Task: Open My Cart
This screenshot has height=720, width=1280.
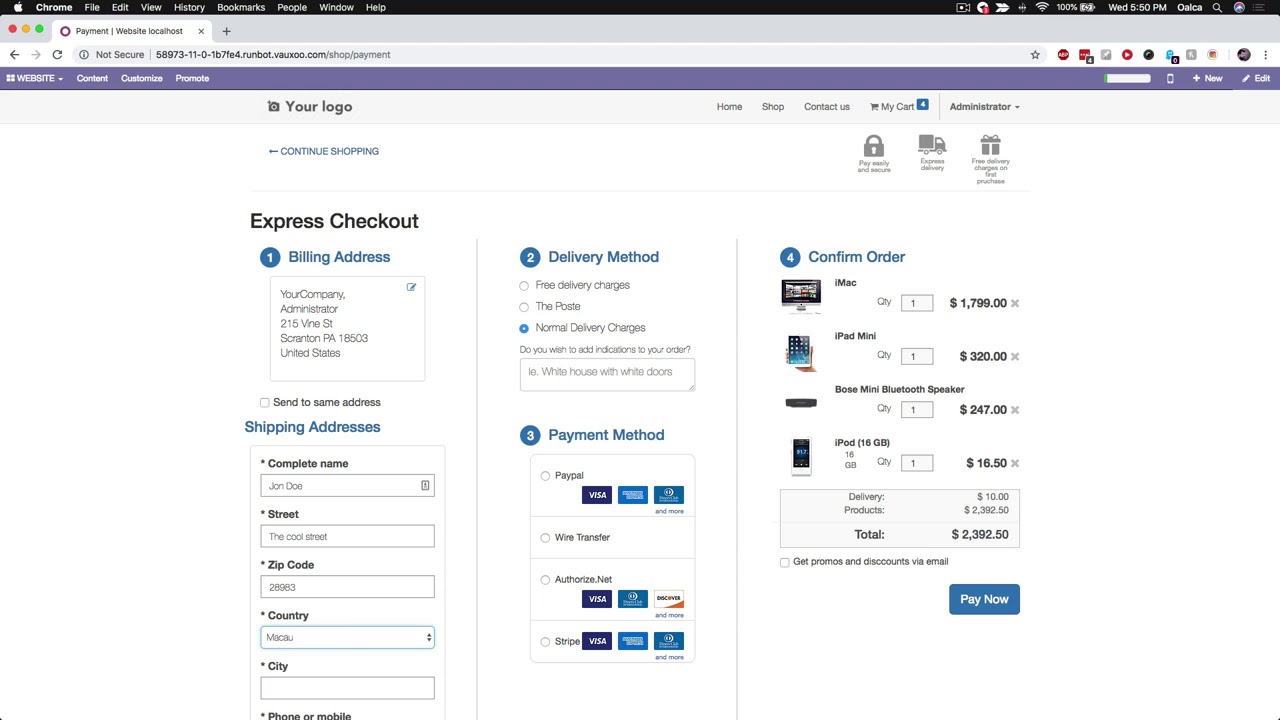Action: pyautogui.click(x=898, y=106)
